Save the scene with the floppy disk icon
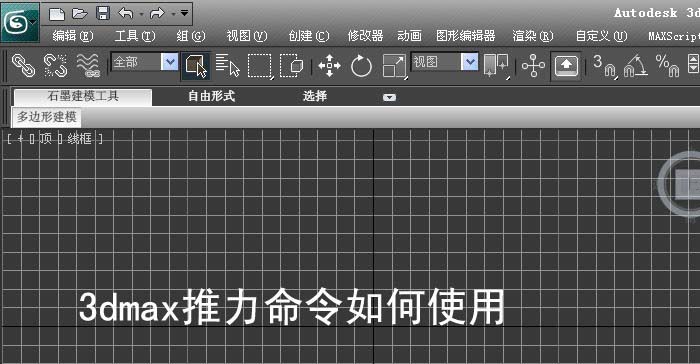700x364 pixels. (x=103, y=14)
